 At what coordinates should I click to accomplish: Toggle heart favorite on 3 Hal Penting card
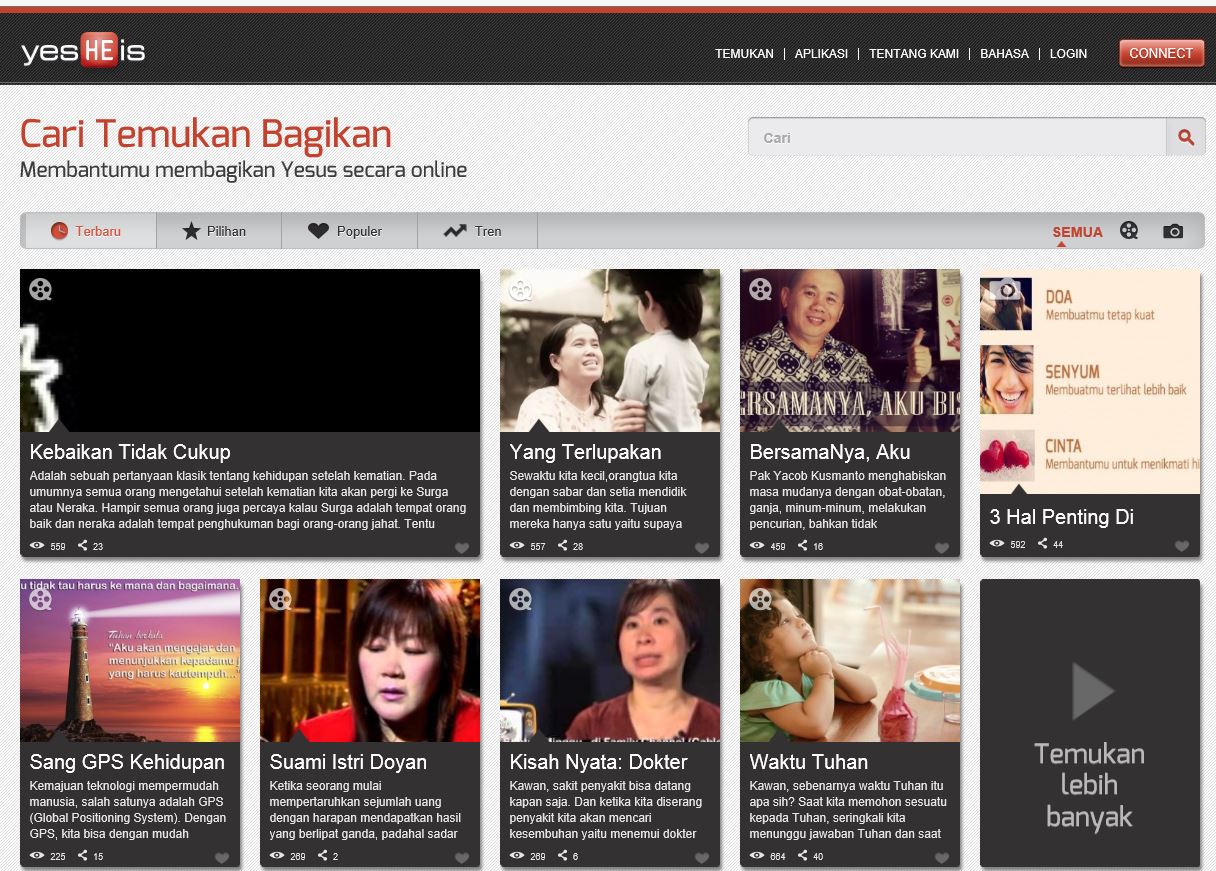1181,546
